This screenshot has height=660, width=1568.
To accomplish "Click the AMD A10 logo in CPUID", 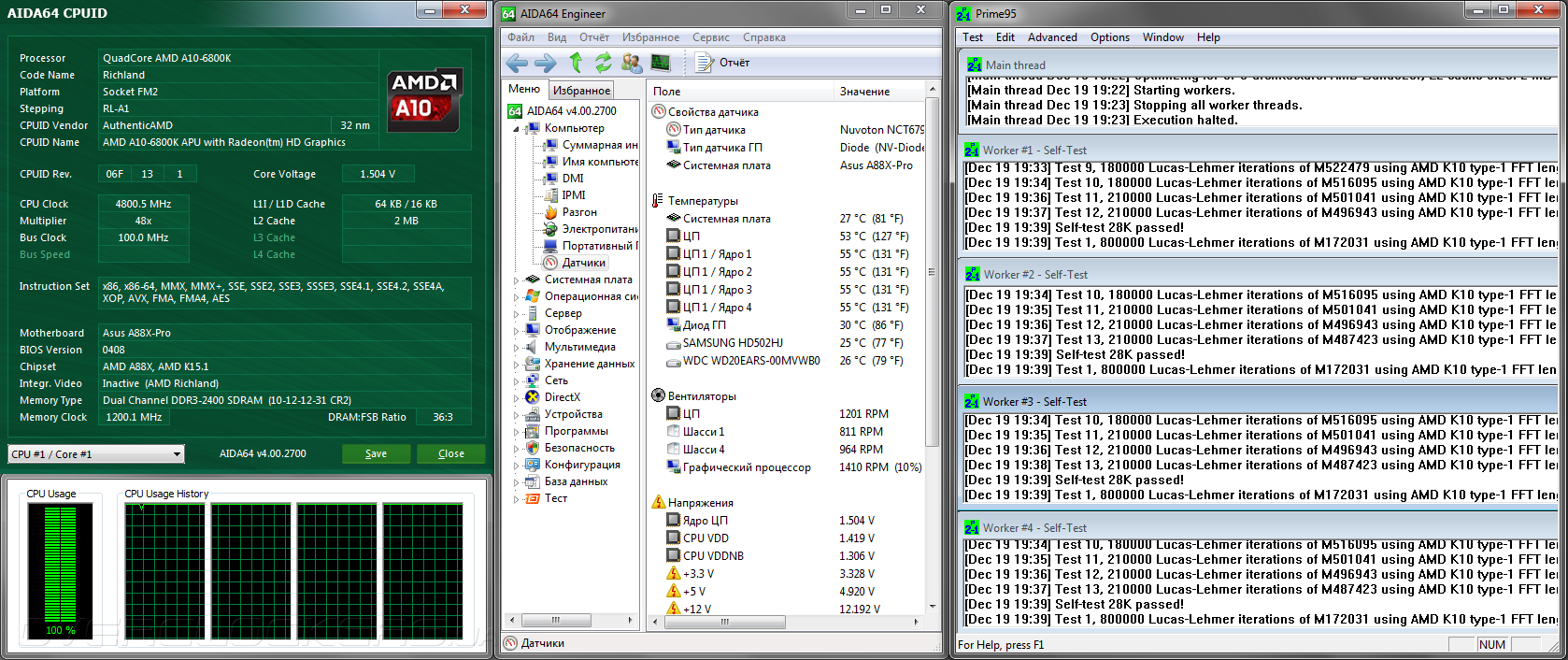I will click(424, 100).
